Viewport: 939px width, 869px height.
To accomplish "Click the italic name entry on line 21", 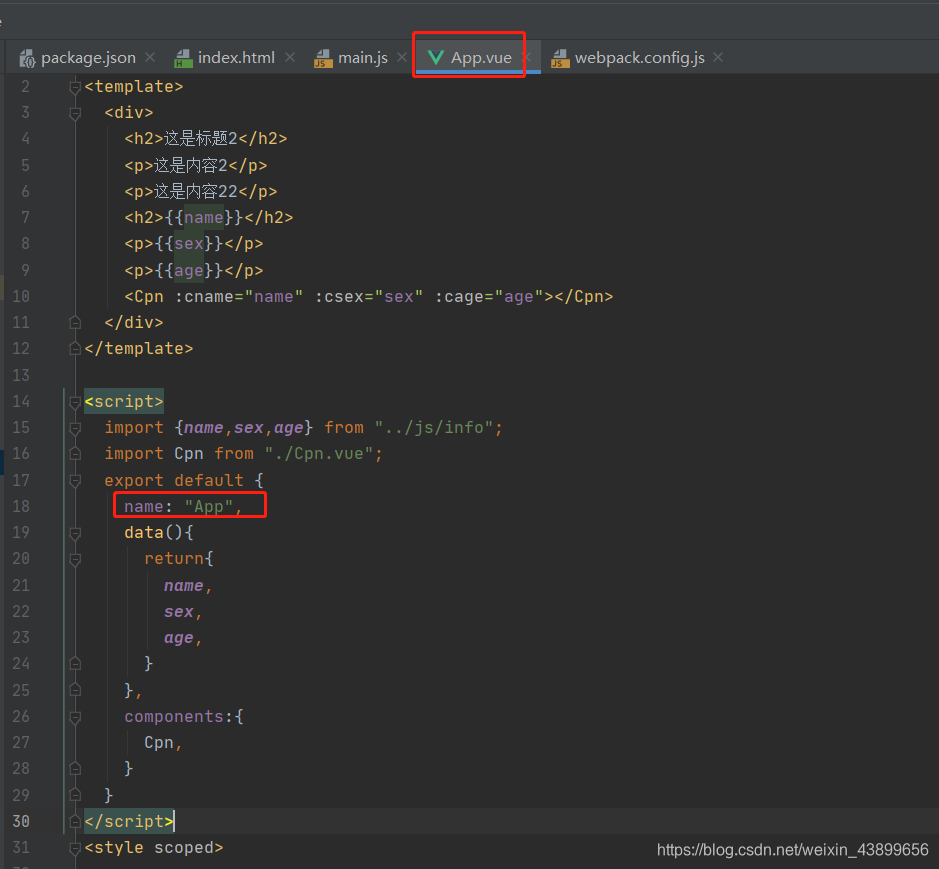I will tap(183, 586).
